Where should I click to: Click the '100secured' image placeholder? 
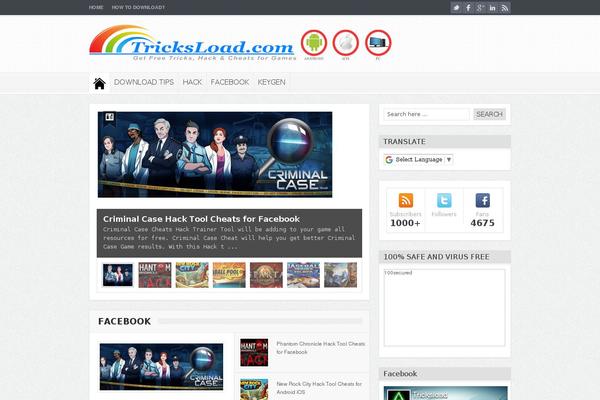(x=444, y=308)
